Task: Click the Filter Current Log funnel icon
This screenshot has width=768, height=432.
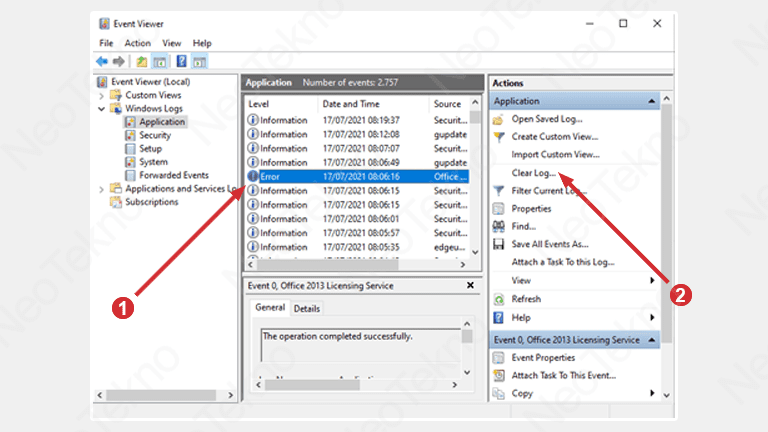Action: pos(499,191)
